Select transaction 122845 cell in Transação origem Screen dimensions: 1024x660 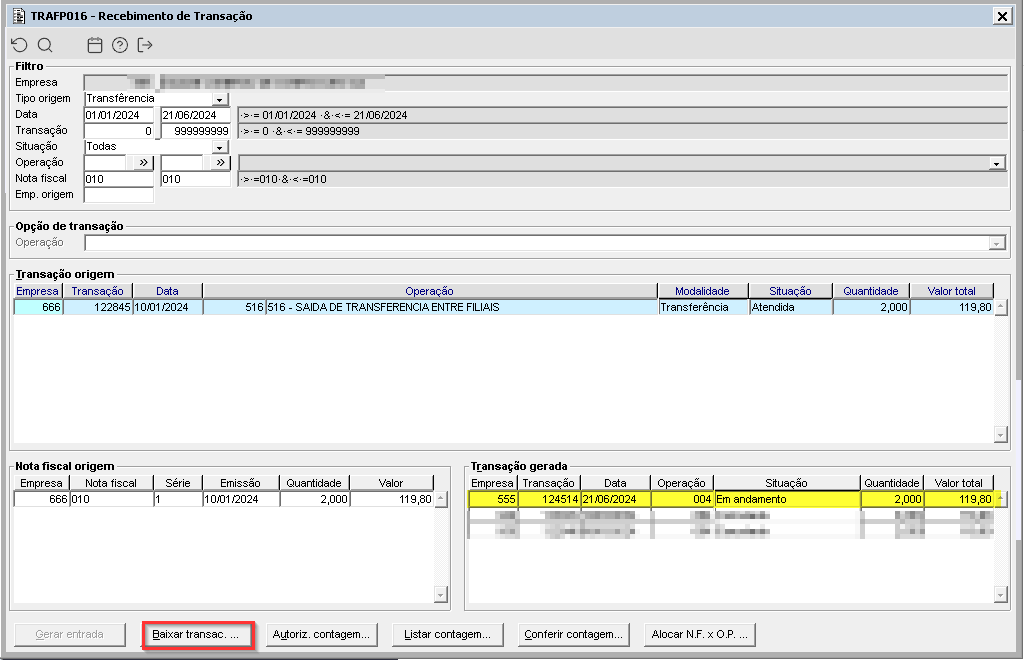click(x=98, y=307)
